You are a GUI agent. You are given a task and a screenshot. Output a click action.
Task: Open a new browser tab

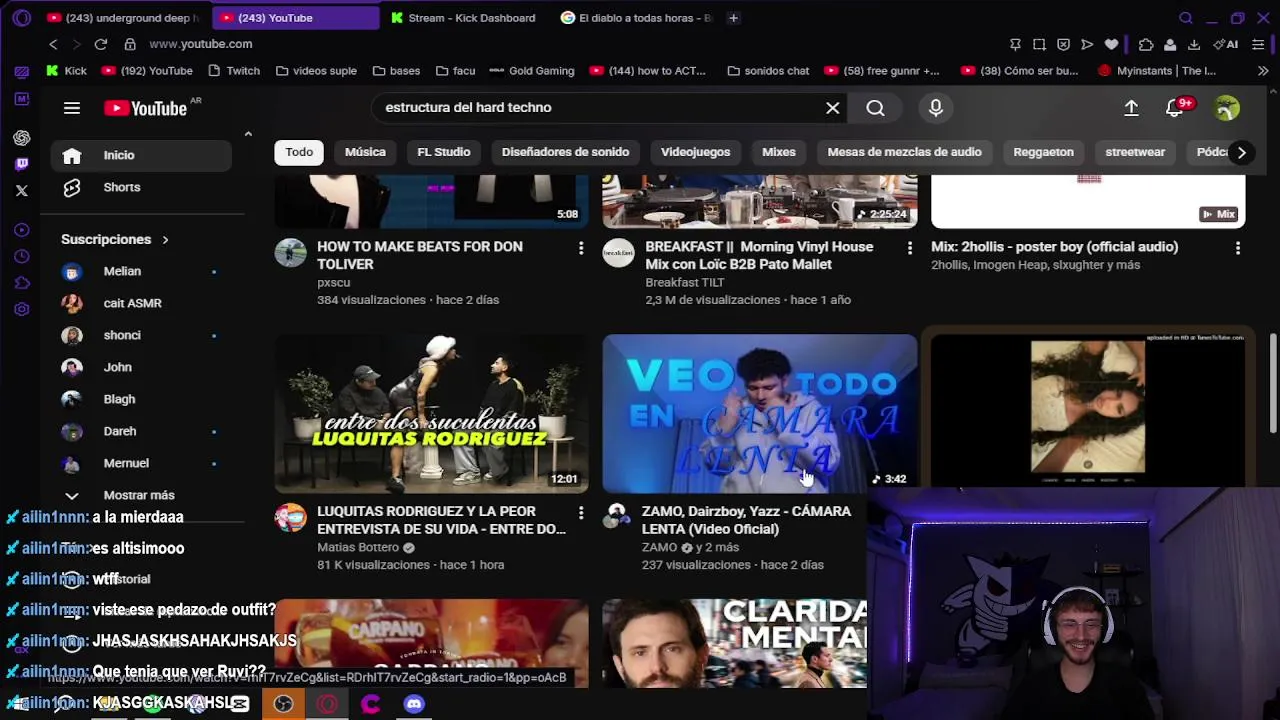pos(733,18)
